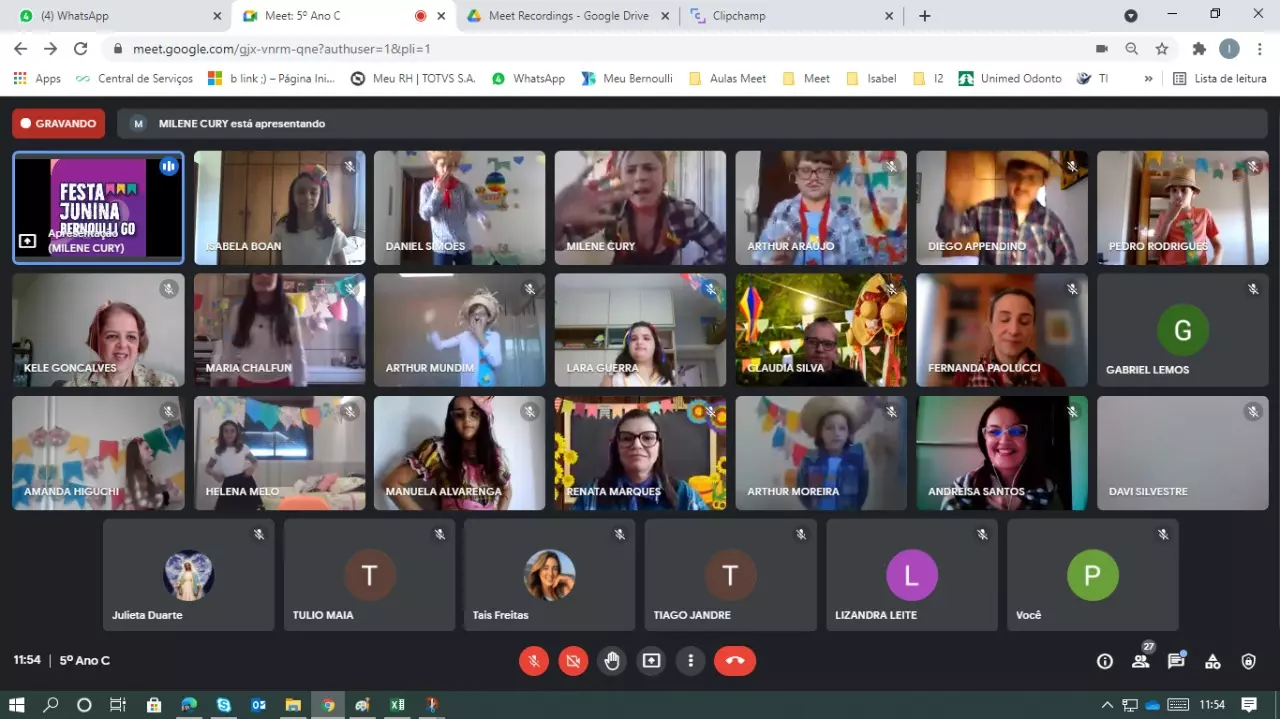Raise hand in the meeting
This screenshot has width=1280, height=719.
click(x=612, y=661)
